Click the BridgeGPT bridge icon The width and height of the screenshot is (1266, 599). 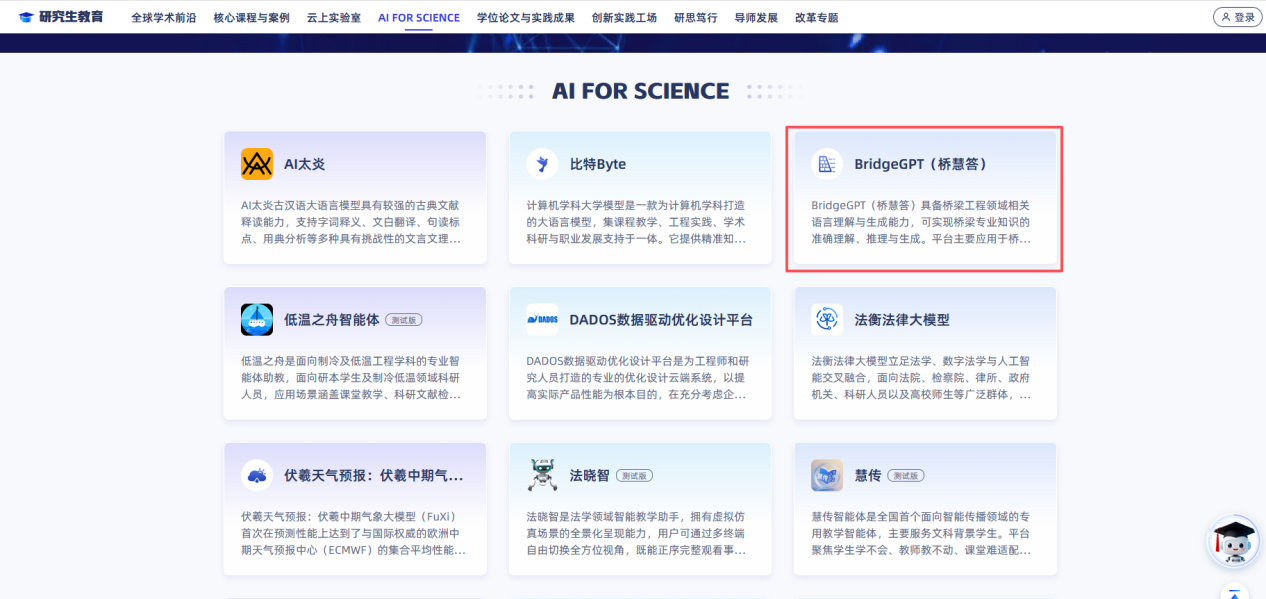click(x=827, y=164)
